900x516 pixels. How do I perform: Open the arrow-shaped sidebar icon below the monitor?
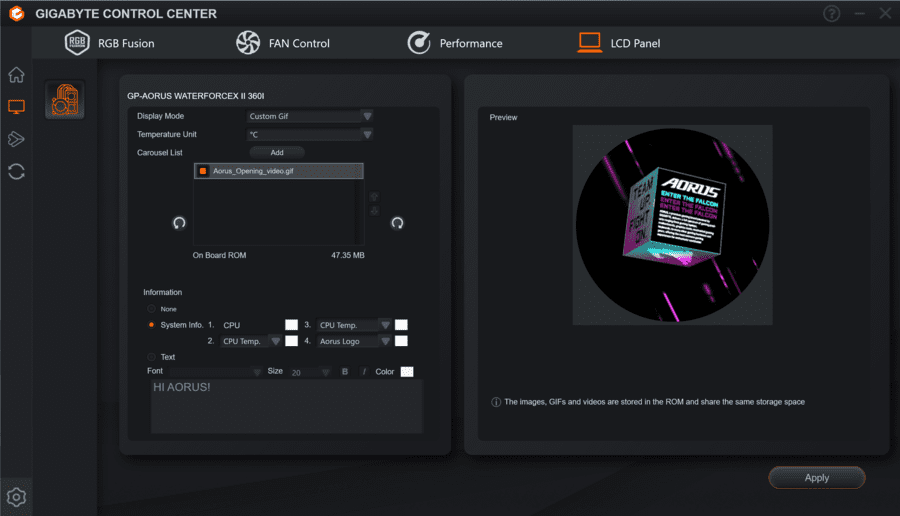tap(16, 139)
